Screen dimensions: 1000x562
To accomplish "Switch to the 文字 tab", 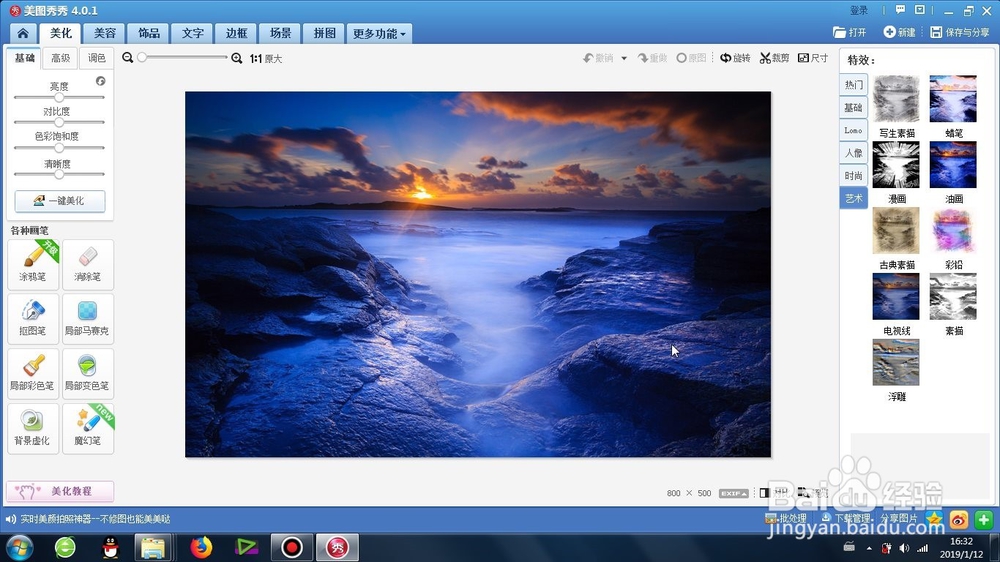I will point(193,33).
